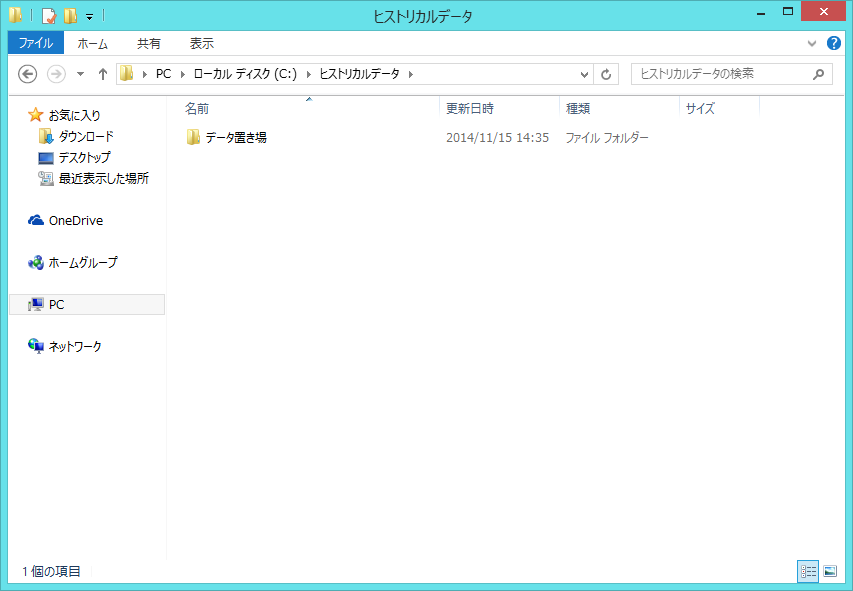Expand the ribbon with the chevron
The height and width of the screenshot is (591, 853).
[x=812, y=44]
